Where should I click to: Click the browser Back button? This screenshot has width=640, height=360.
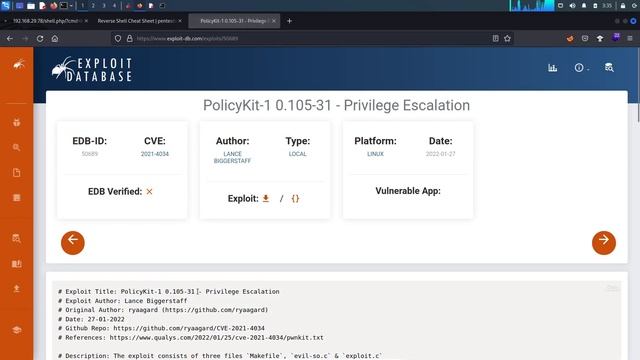(10, 38)
